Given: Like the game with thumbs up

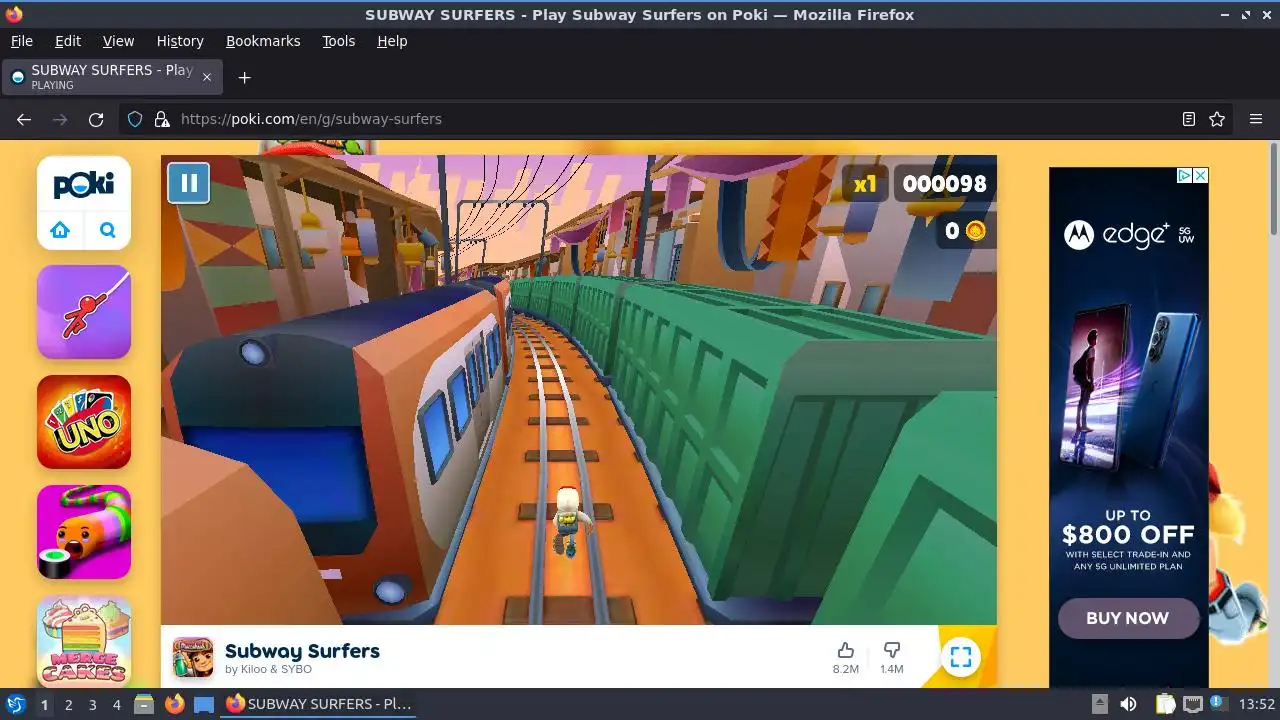Looking at the screenshot, I should pos(846,651).
